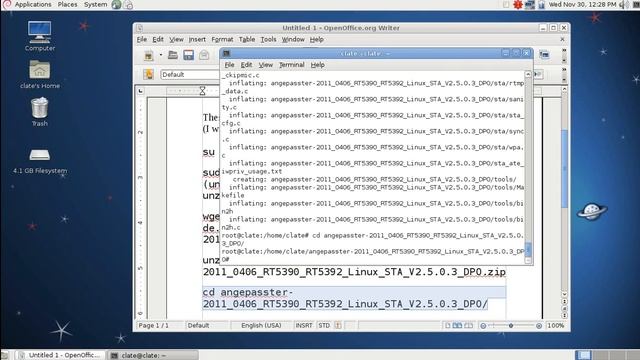The width and height of the screenshot is (640, 360).
Task: Click the Document as E-mail icon in Writer
Action: click(x=204, y=55)
